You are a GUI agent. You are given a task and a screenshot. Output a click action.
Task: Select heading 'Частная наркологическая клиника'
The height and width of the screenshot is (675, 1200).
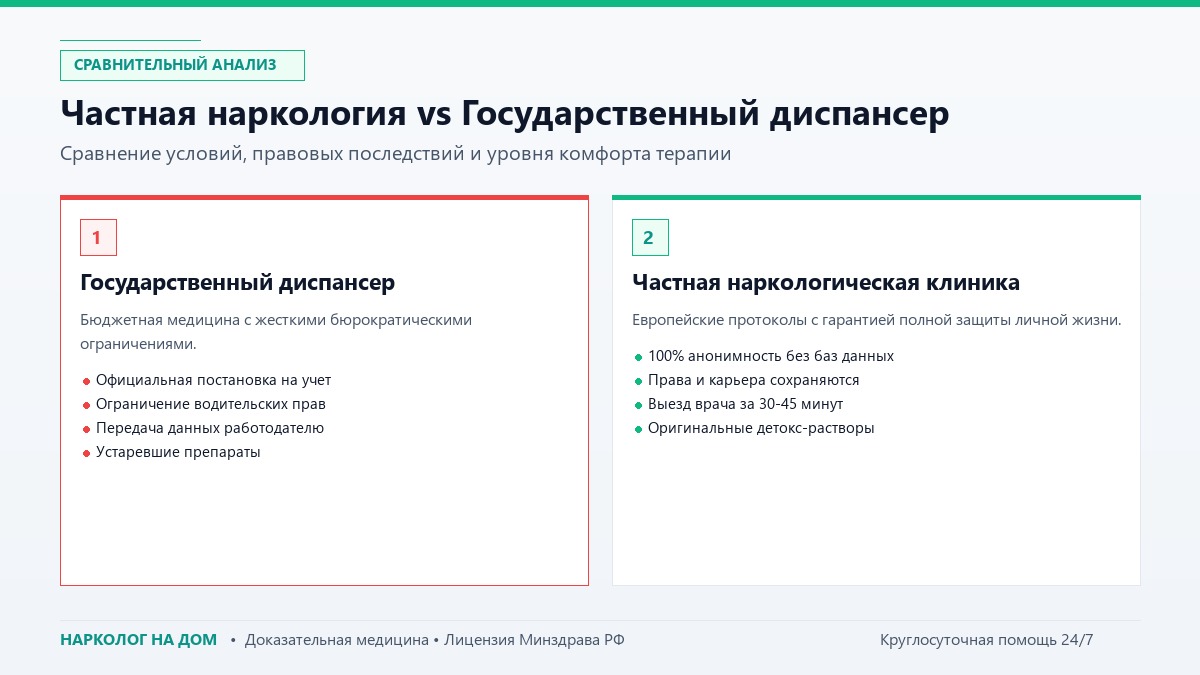tap(826, 283)
